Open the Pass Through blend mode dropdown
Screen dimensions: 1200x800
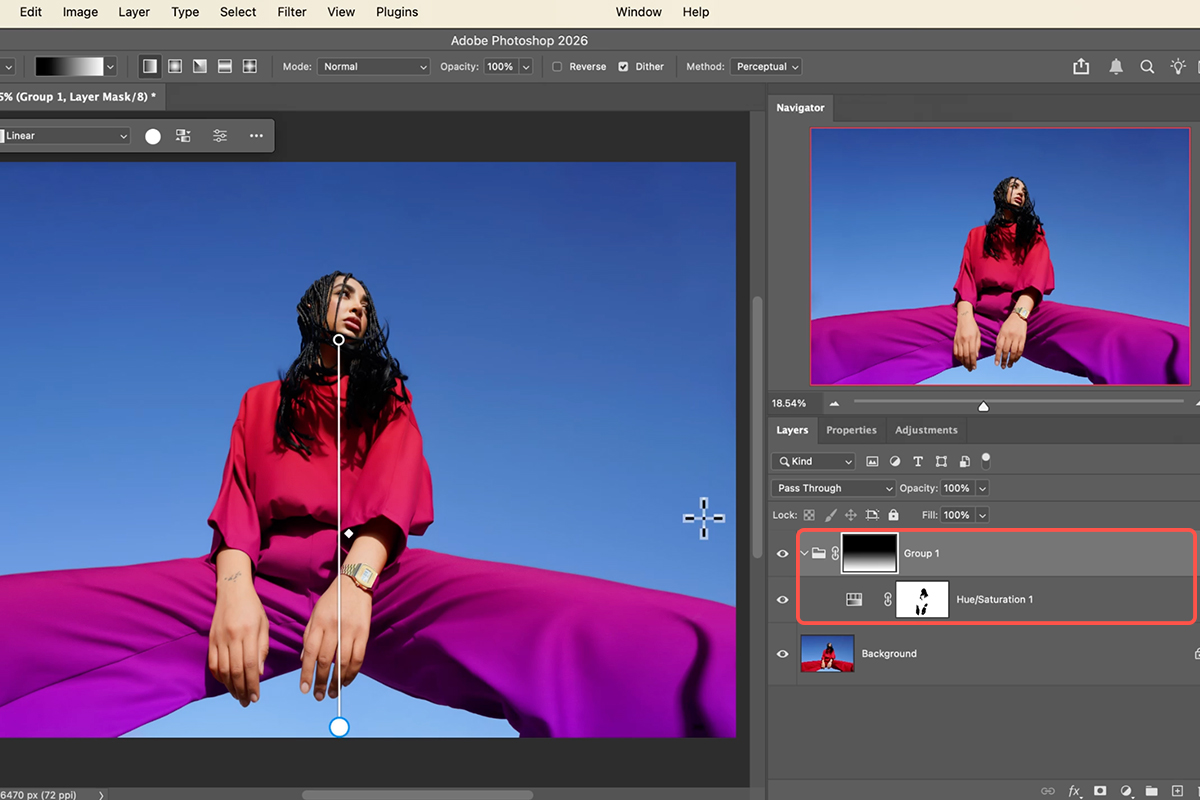[833, 488]
